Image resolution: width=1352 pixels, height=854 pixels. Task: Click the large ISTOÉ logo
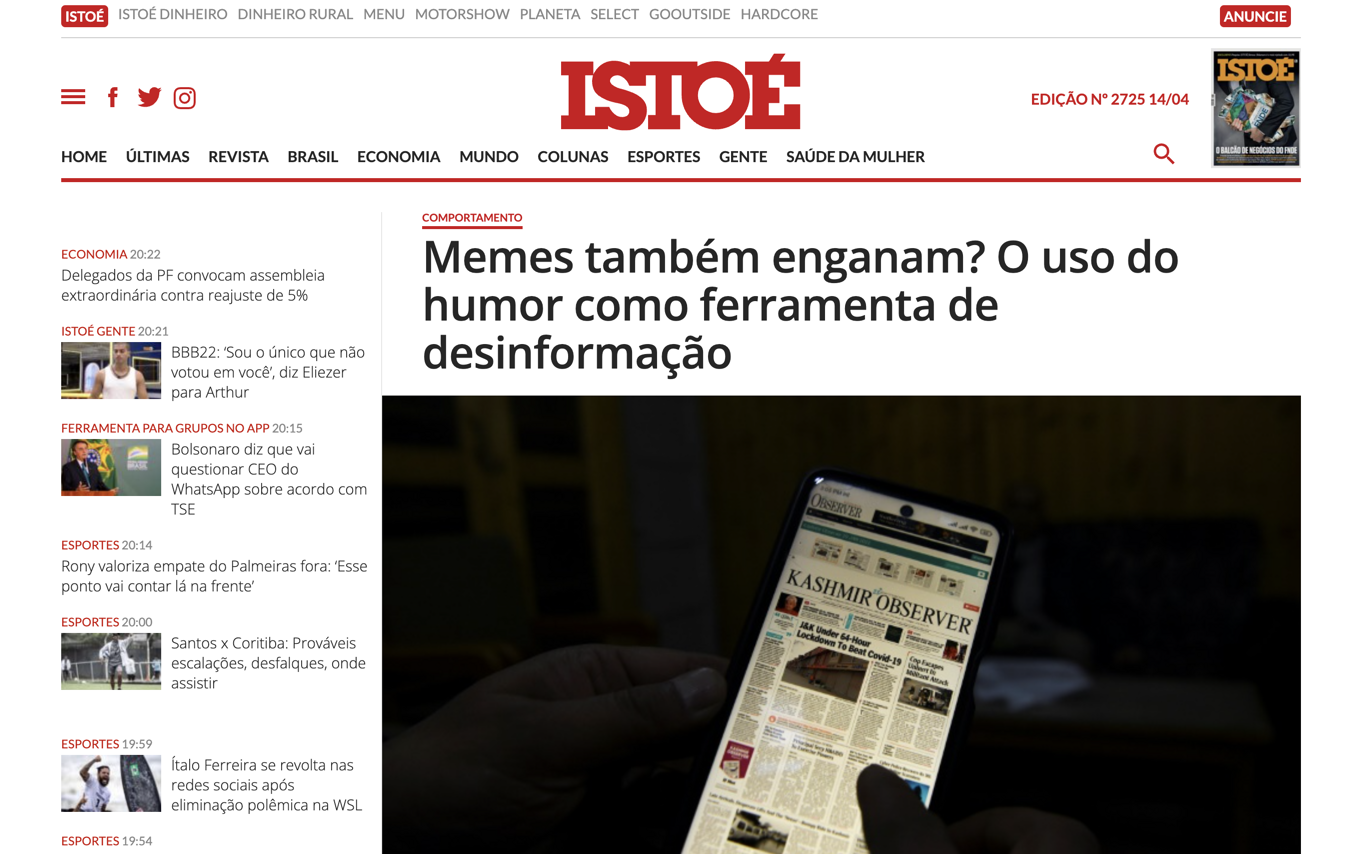[680, 93]
